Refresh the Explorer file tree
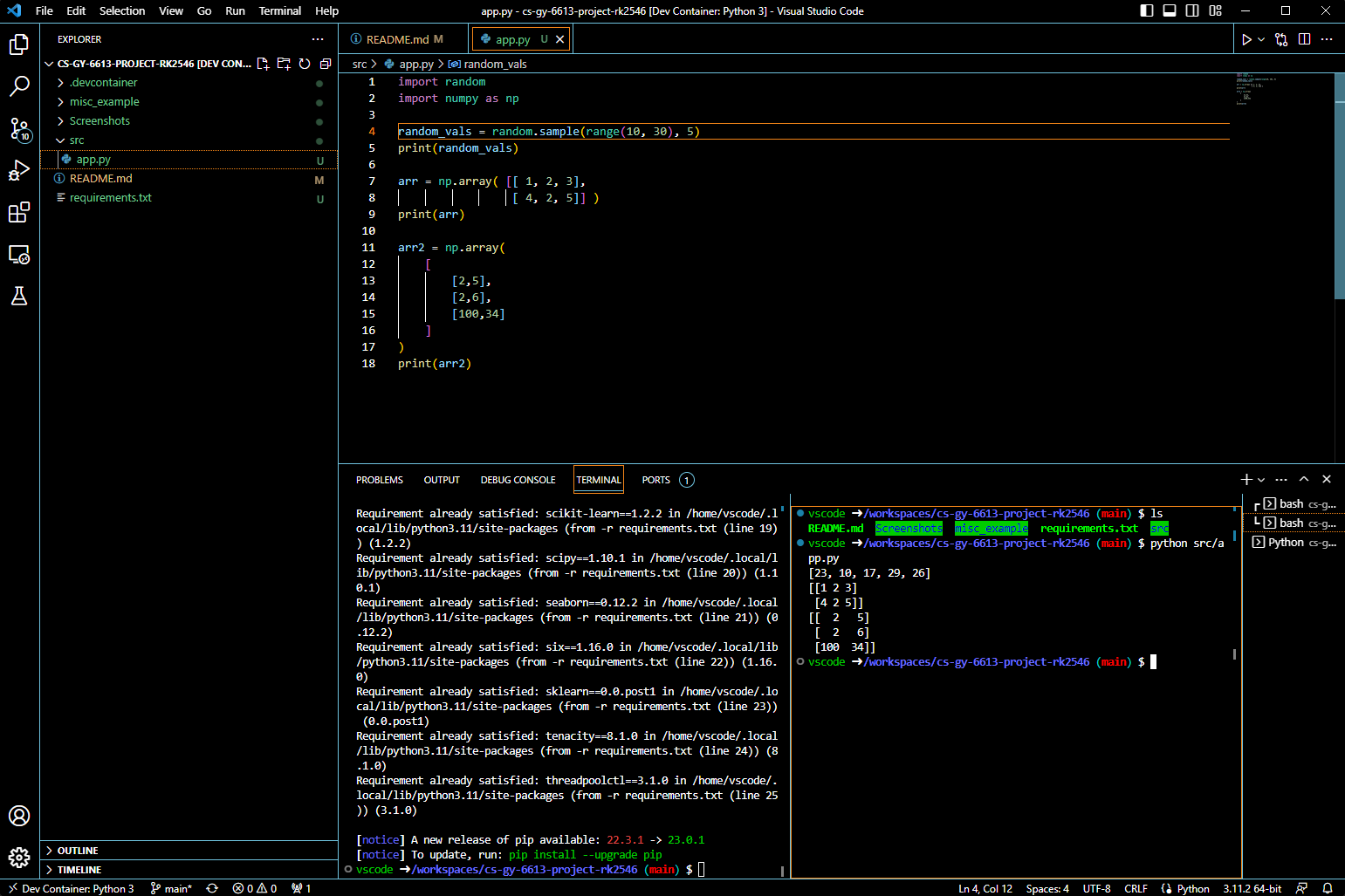The height and width of the screenshot is (896, 1345). pos(305,64)
